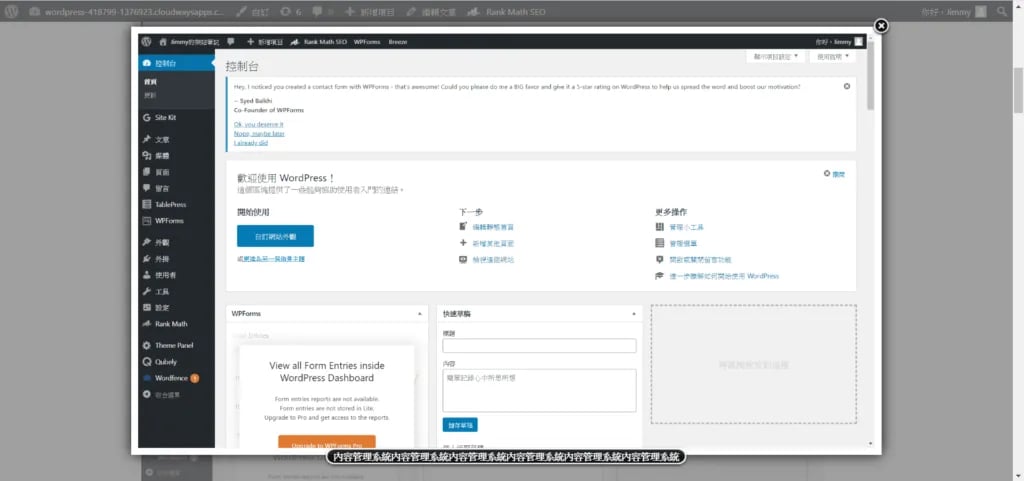Click the dashed empty widget drop area
Image resolution: width=1024 pixels, height=481 pixels.
[754, 364]
